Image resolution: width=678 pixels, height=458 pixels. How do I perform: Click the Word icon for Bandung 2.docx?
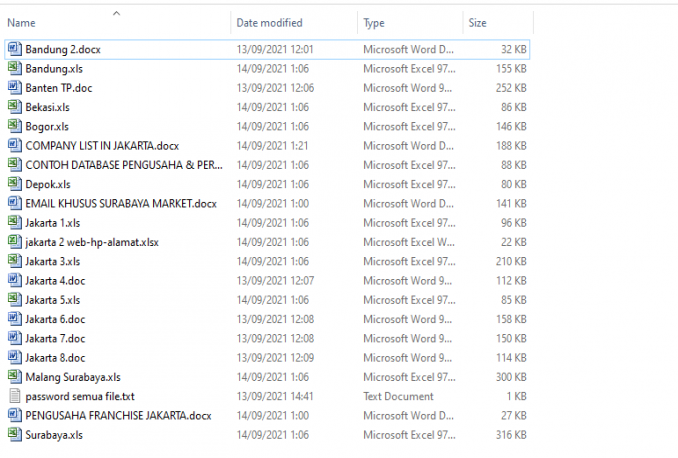point(14,49)
